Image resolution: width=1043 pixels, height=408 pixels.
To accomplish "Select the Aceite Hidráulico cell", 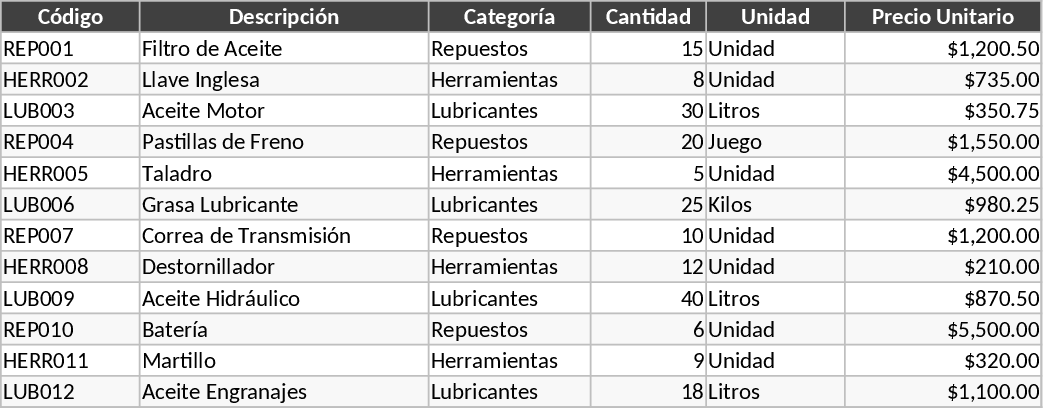I will (284, 298).
